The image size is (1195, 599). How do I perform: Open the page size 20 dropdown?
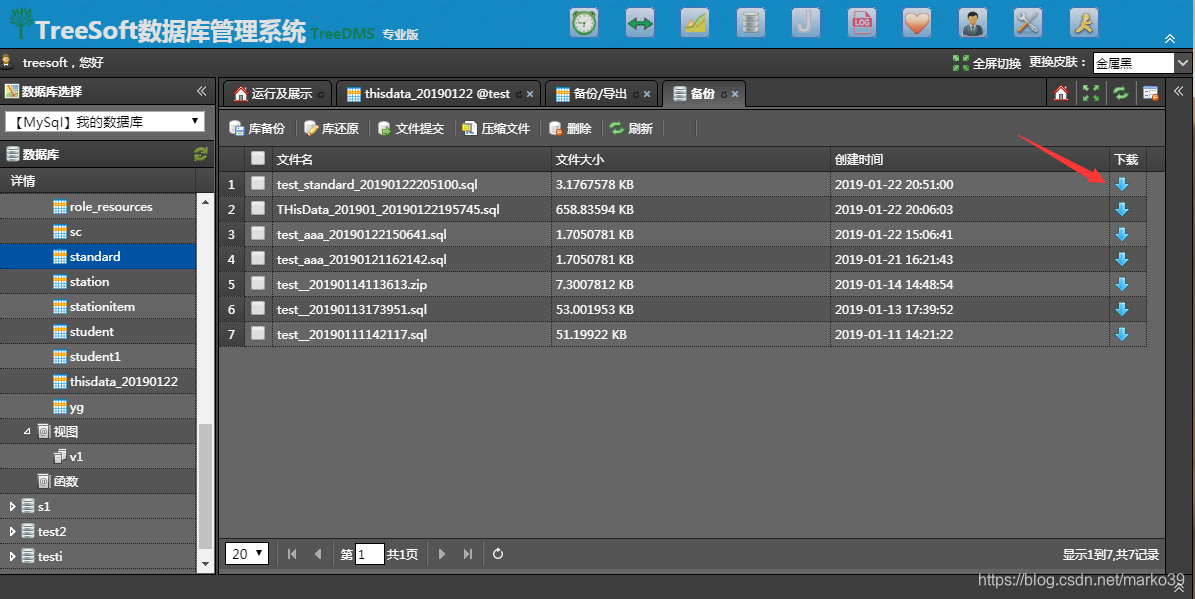(247, 554)
